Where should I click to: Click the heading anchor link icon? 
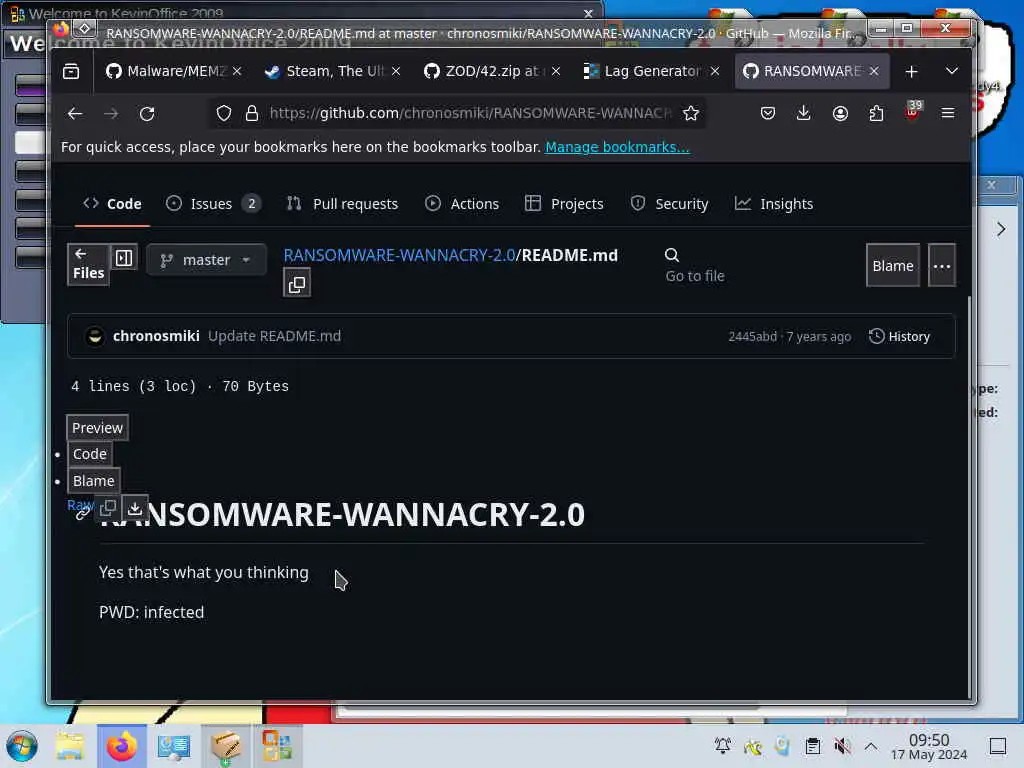click(82, 515)
